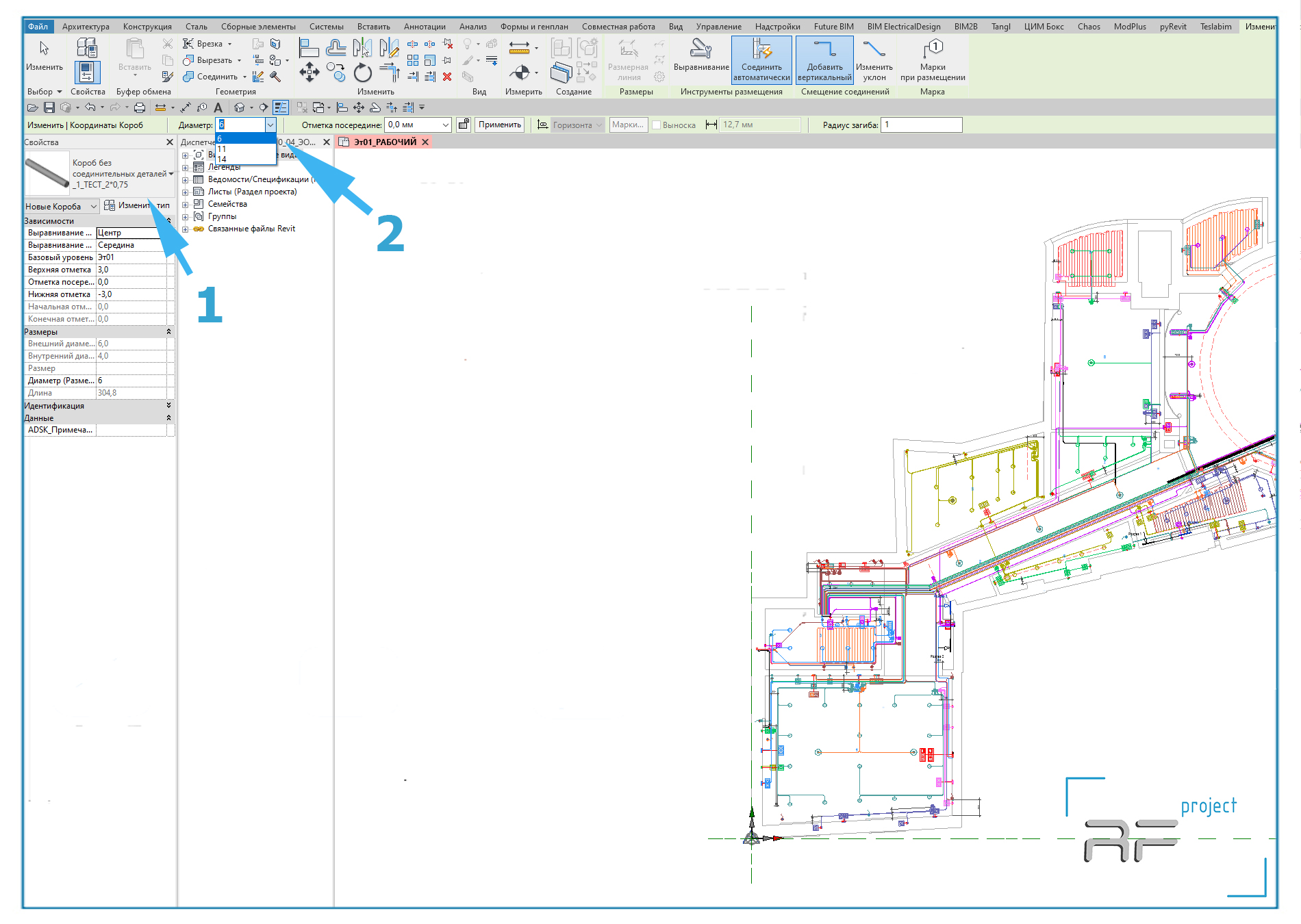Click the Open folder icon in quick access toolbar
This screenshot has width=1301, height=924.
pos(32,107)
